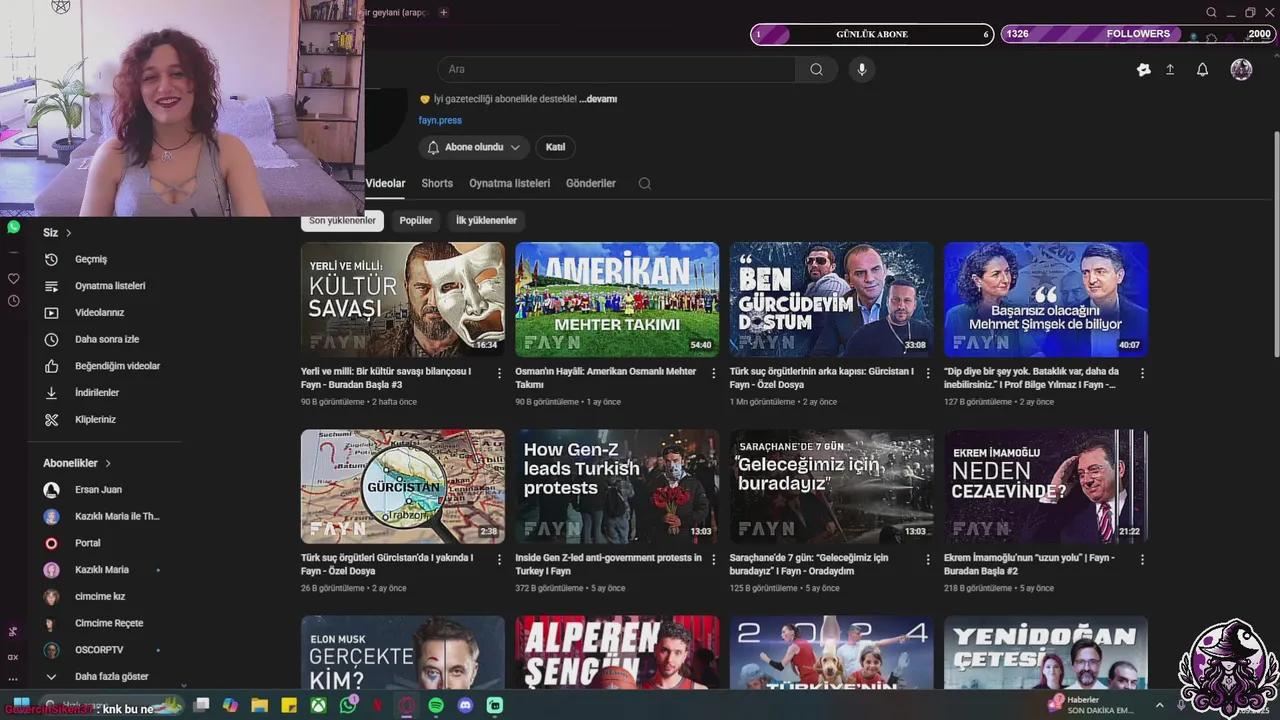Click the search magnifier button next to Ara
Viewport: 1280px width, 720px height.
[x=816, y=69]
